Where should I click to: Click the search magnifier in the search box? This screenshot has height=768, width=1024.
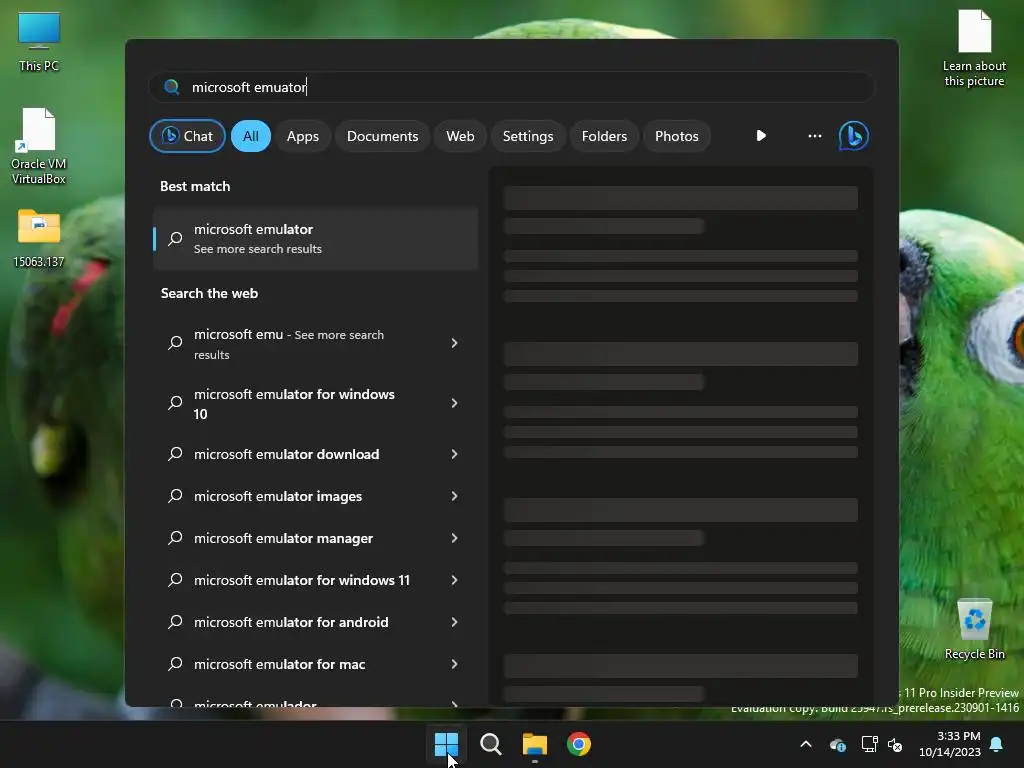pyautogui.click(x=172, y=87)
